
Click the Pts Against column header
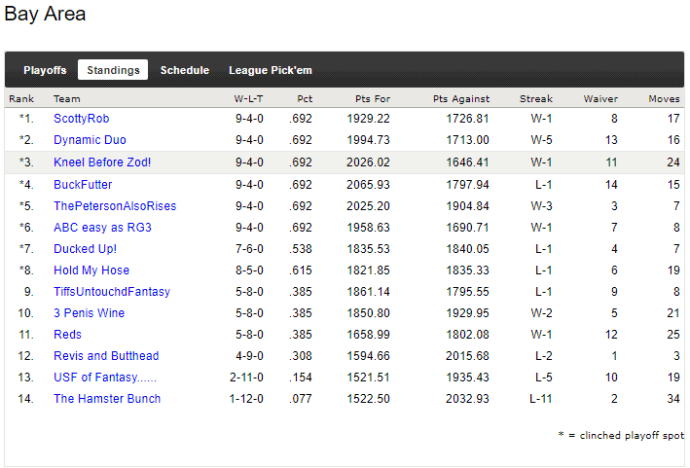461,99
